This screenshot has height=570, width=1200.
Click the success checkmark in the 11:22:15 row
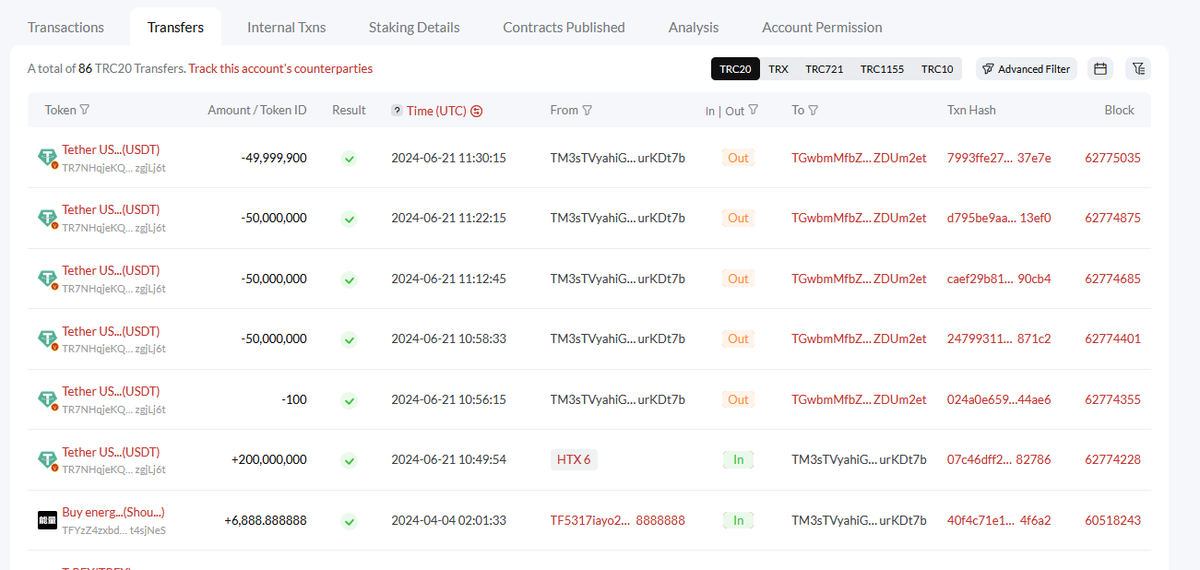[x=349, y=218]
